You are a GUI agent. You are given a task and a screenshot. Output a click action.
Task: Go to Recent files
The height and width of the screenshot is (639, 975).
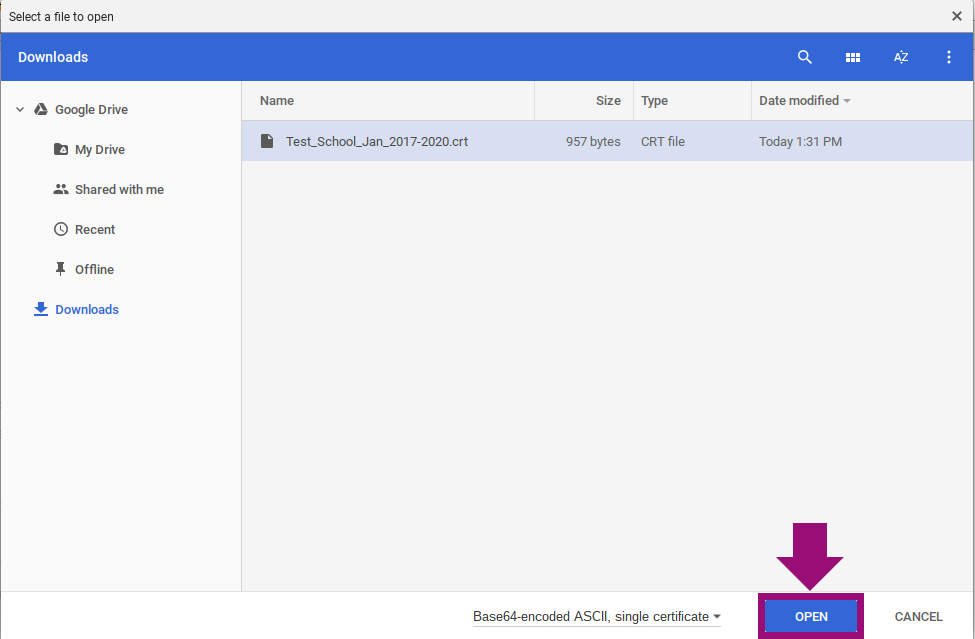tap(94, 229)
